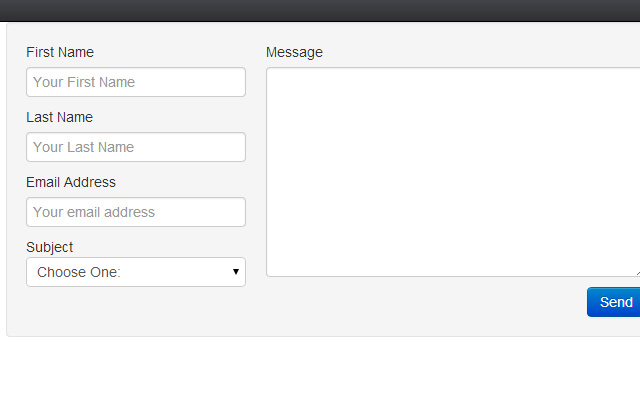Open the Subject 'Choose One:' dropdown

pos(136,272)
